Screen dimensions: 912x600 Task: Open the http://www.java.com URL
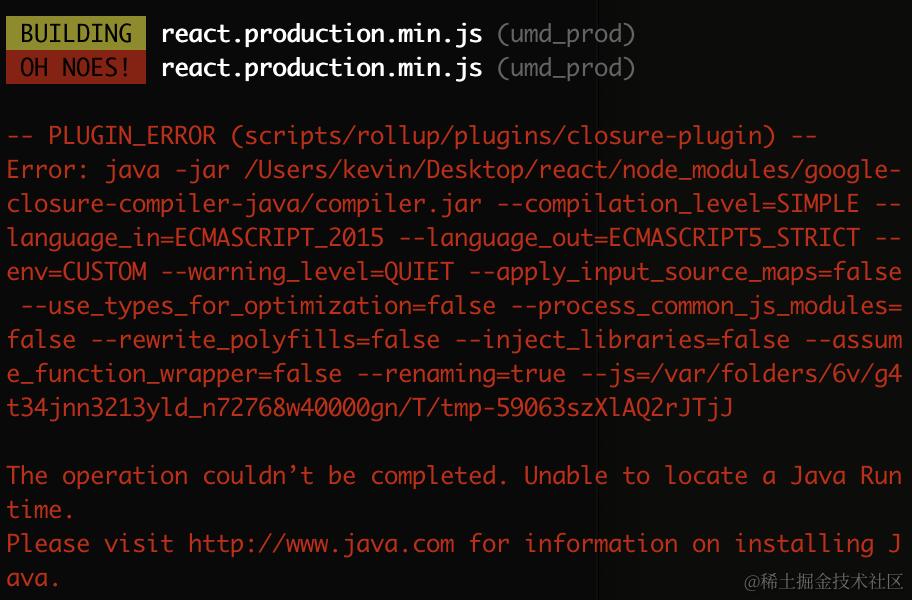[322, 544]
